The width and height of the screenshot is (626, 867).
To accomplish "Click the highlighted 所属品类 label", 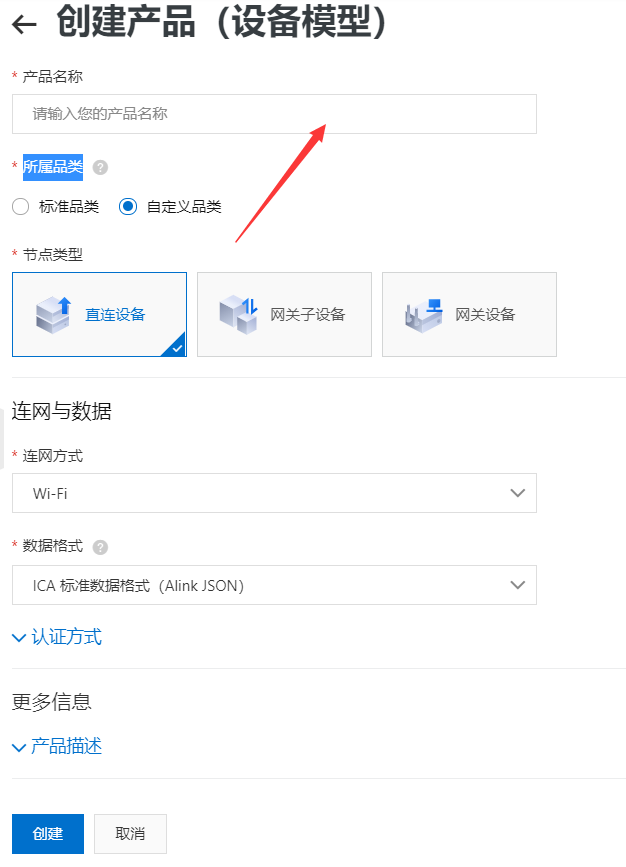I will point(53,167).
